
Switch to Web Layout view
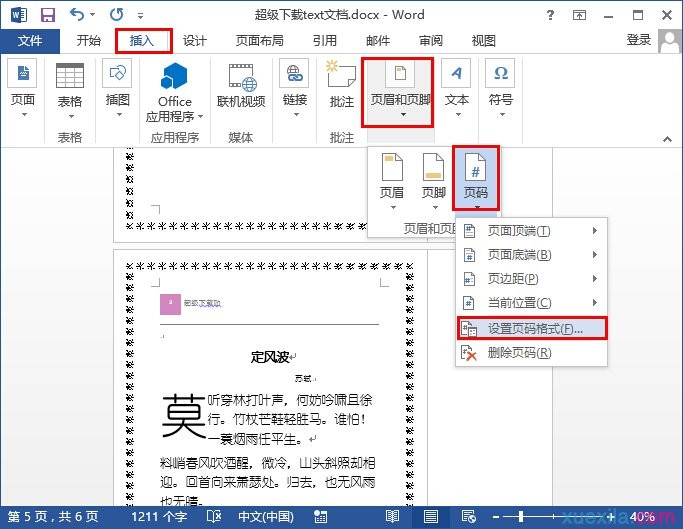tap(469, 517)
